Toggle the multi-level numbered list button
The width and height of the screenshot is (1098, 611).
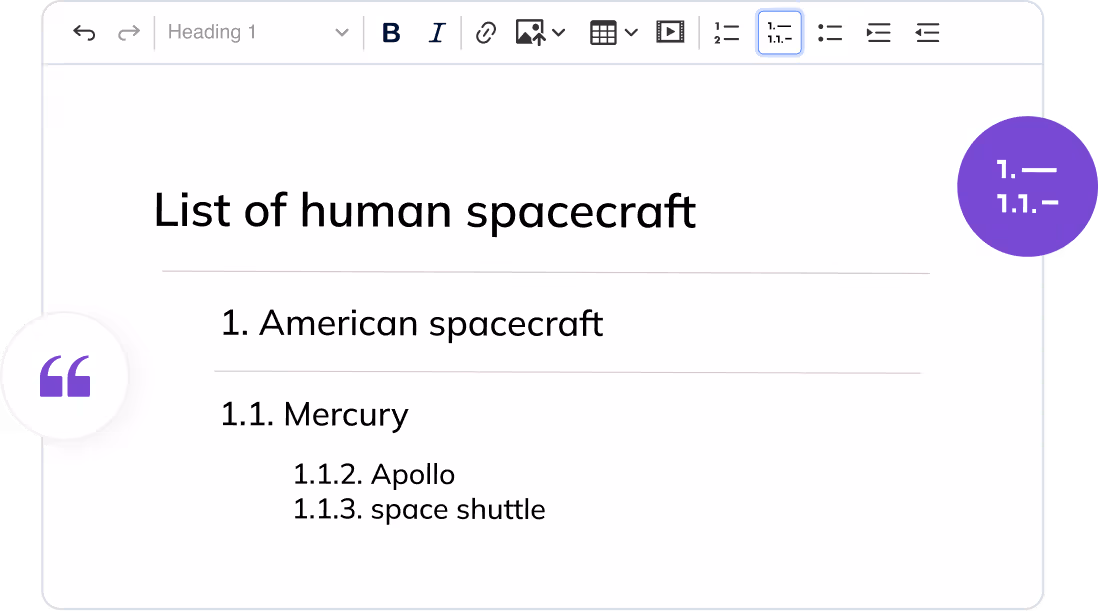779,33
